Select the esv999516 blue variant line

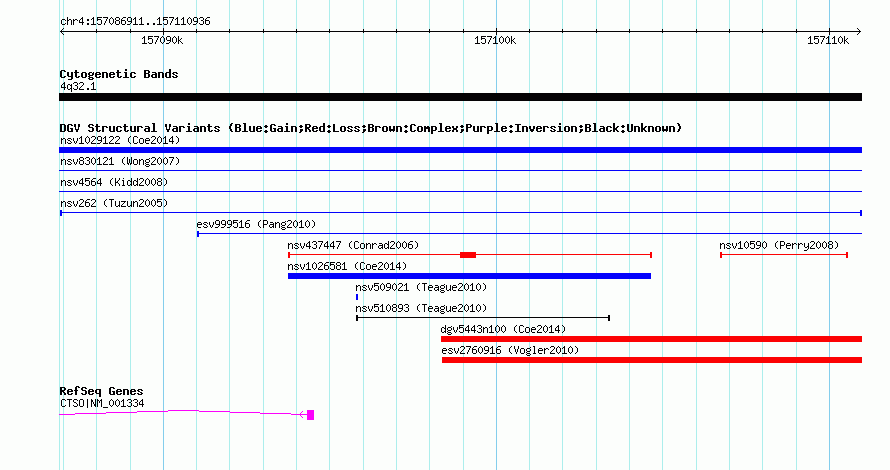coord(530,234)
